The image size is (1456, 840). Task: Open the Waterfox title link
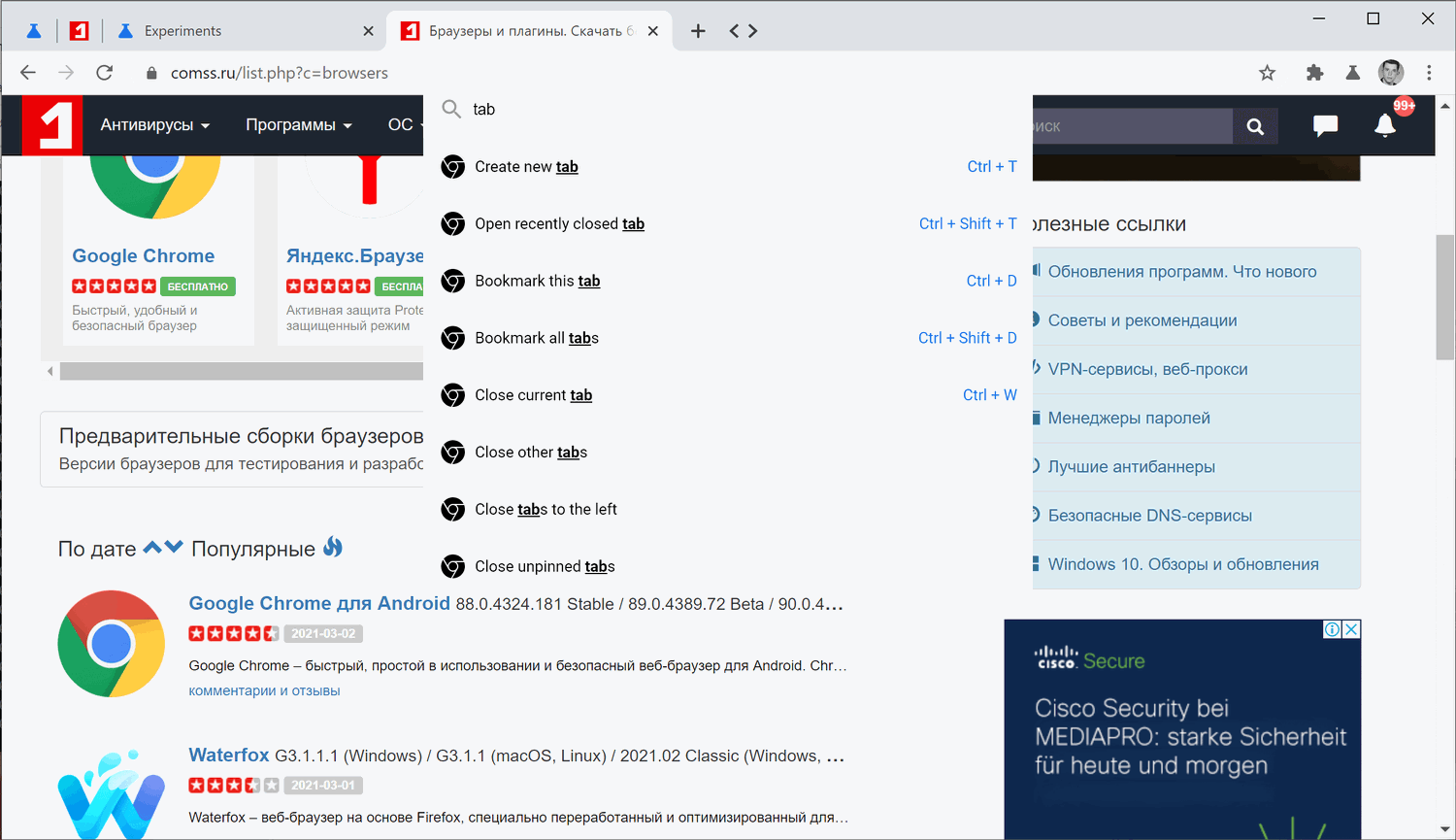tap(229, 756)
